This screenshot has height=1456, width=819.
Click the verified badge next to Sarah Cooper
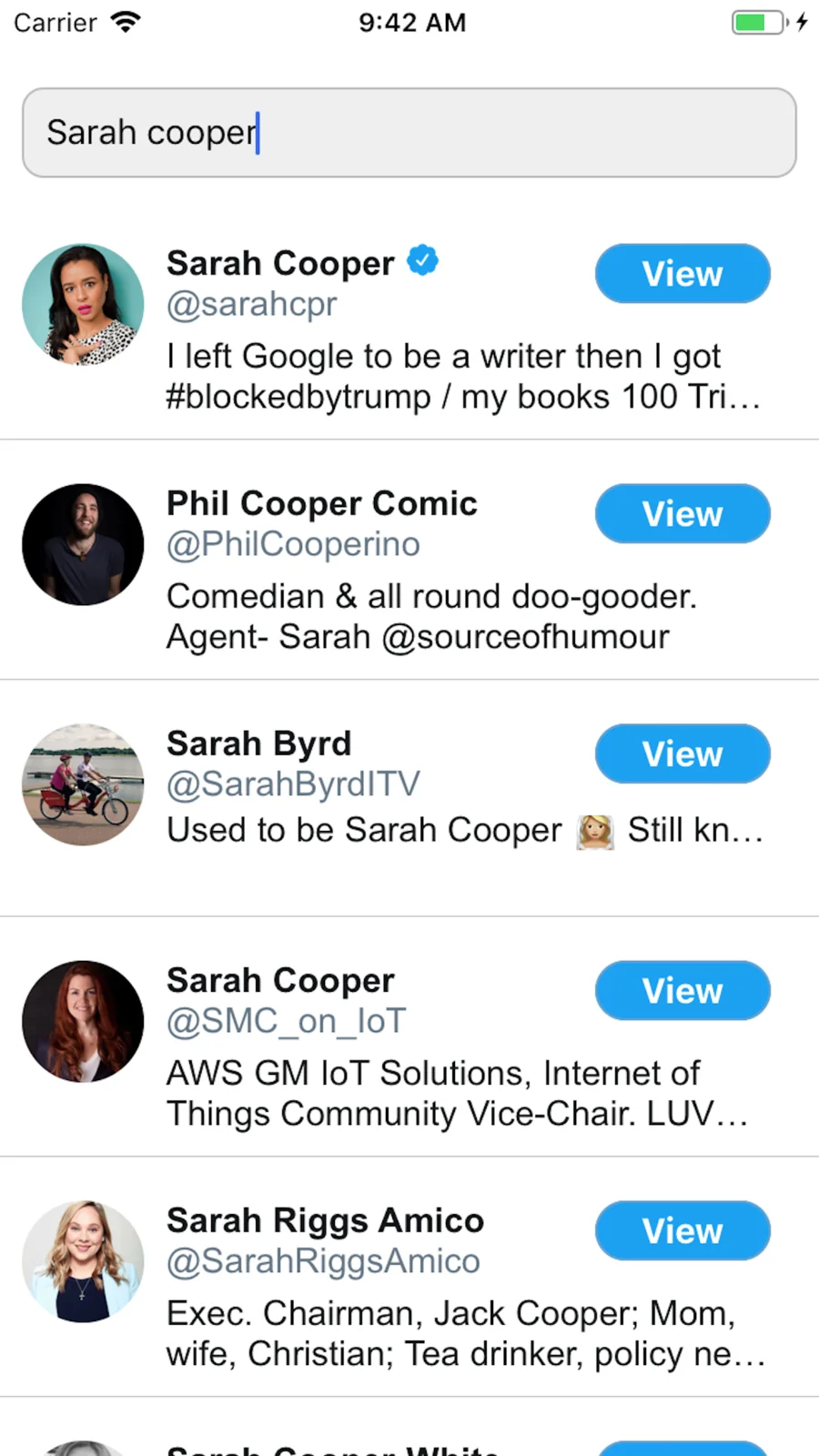click(421, 261)
